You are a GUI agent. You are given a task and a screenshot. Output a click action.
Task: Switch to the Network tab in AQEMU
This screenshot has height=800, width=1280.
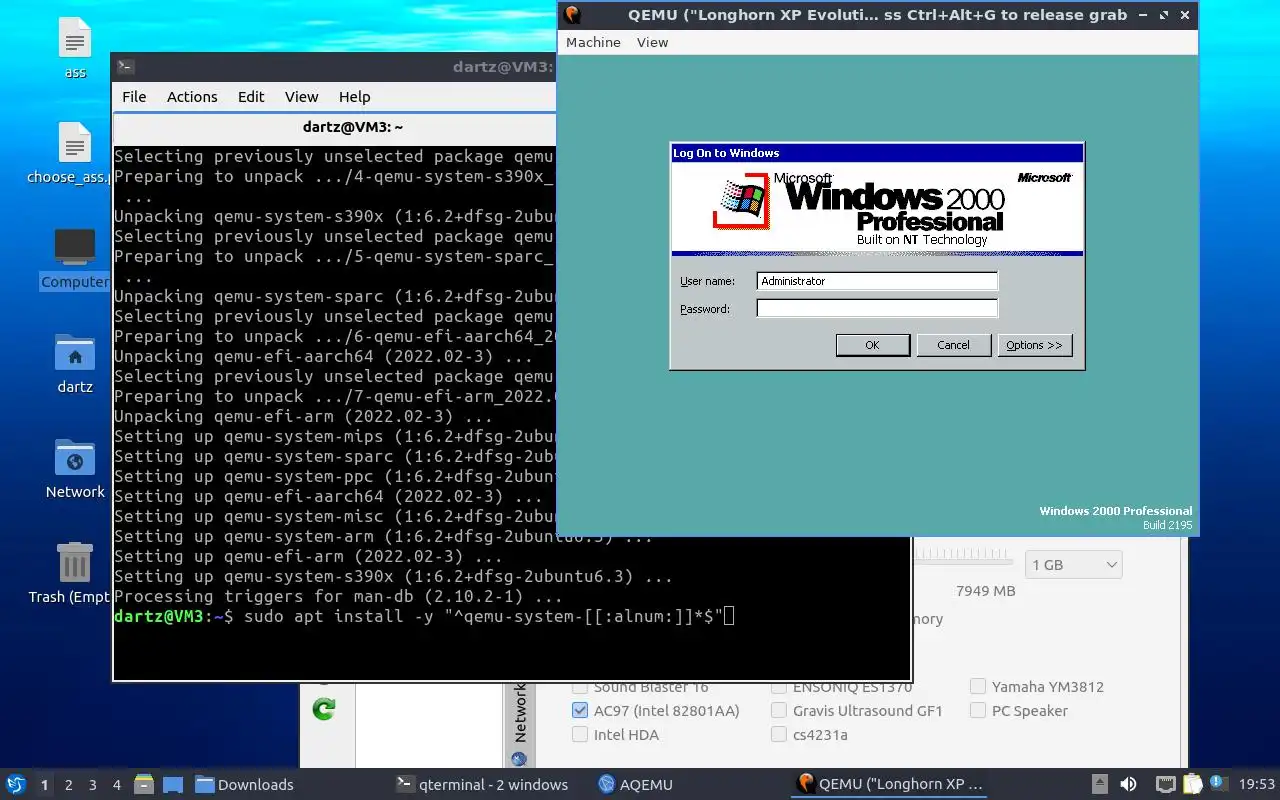pyautogui.click(x=519, y=712)
